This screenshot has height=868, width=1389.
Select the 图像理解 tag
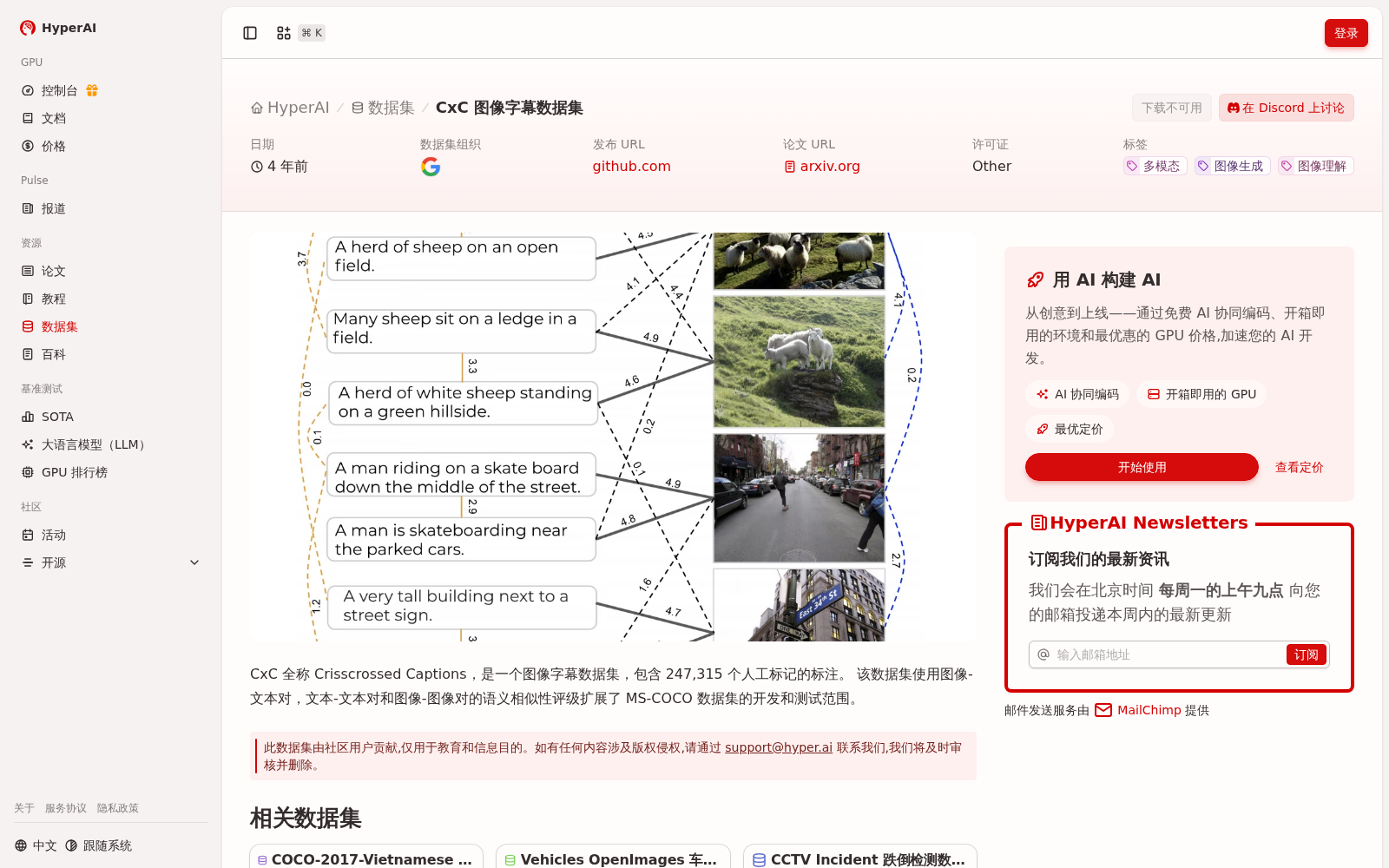(1315, 166)
